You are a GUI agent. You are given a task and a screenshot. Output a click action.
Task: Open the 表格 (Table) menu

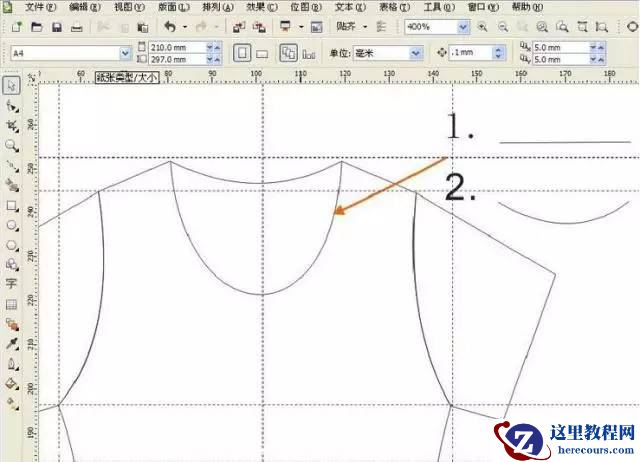click(x=395, y=7)
